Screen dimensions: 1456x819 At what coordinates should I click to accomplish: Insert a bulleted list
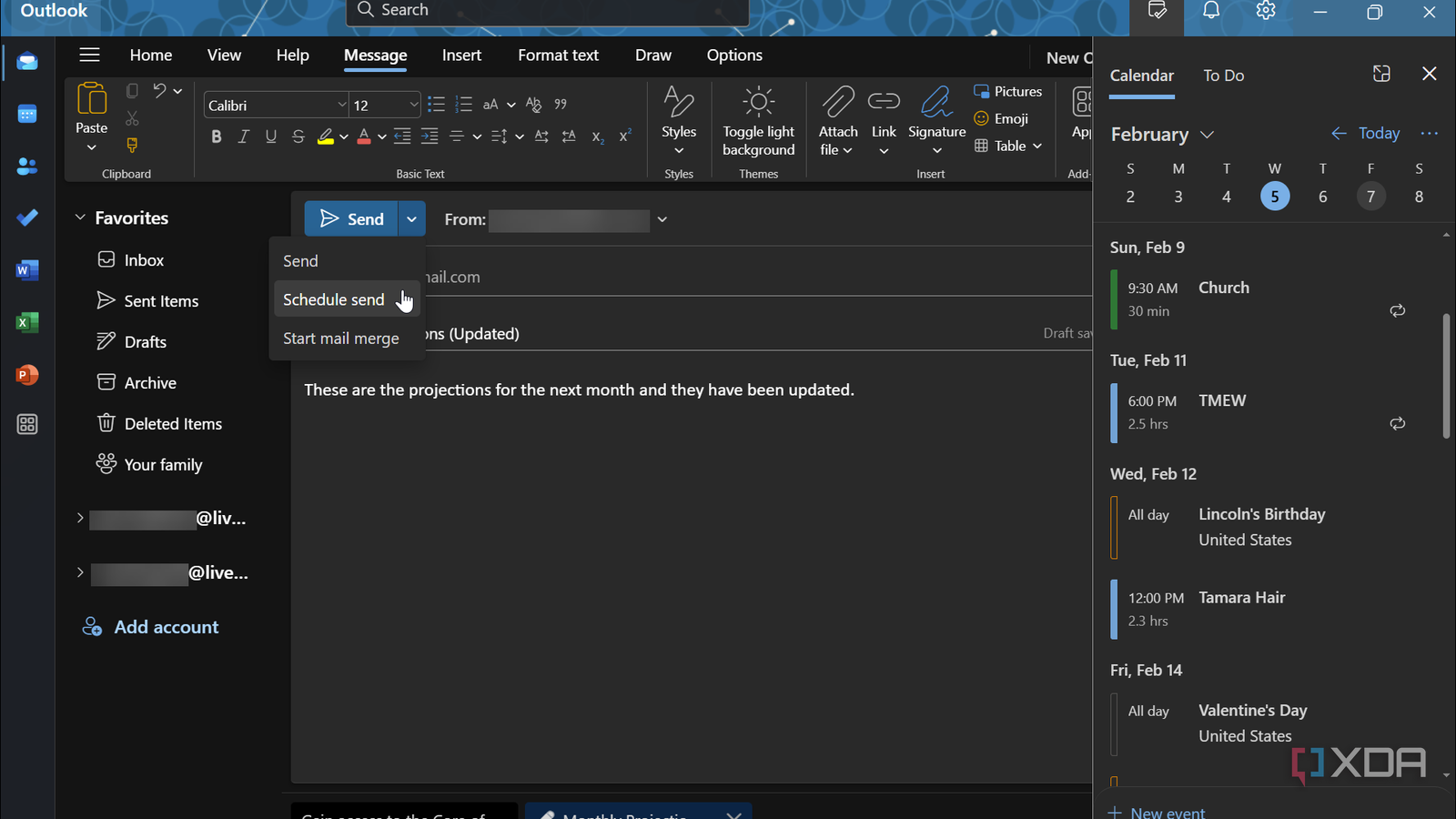click(x=436, y=105)
